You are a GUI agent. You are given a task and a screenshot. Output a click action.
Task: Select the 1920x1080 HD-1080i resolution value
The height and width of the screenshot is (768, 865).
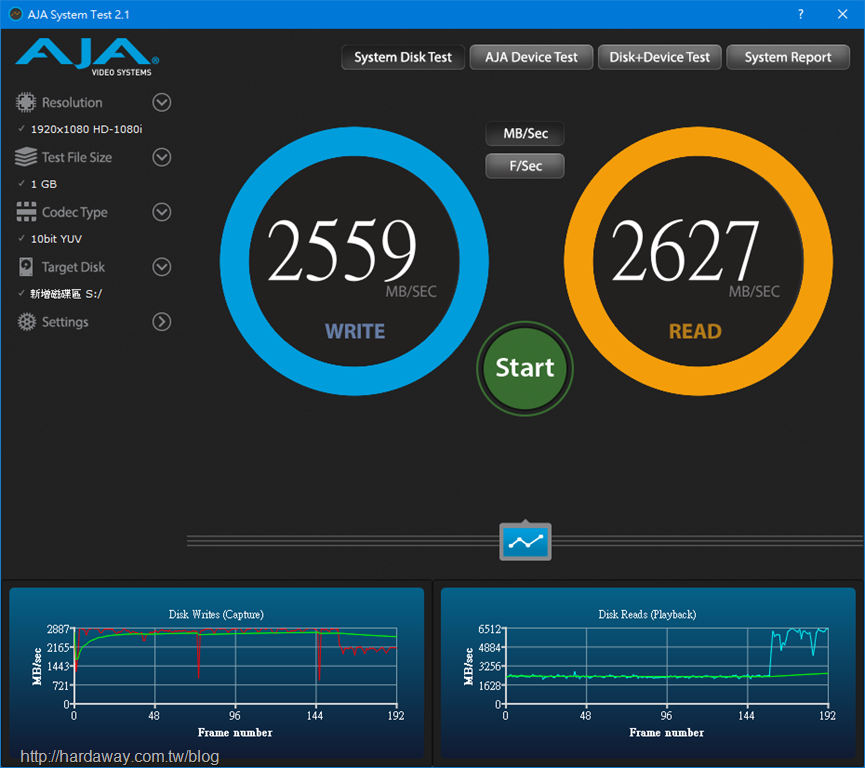coord(87,129)
